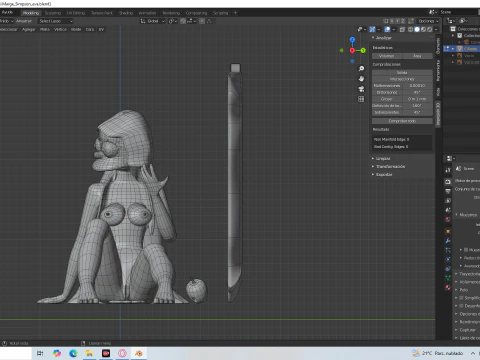
Task: Open the Herramienta sidebar tab
Action: coord(438,70)
